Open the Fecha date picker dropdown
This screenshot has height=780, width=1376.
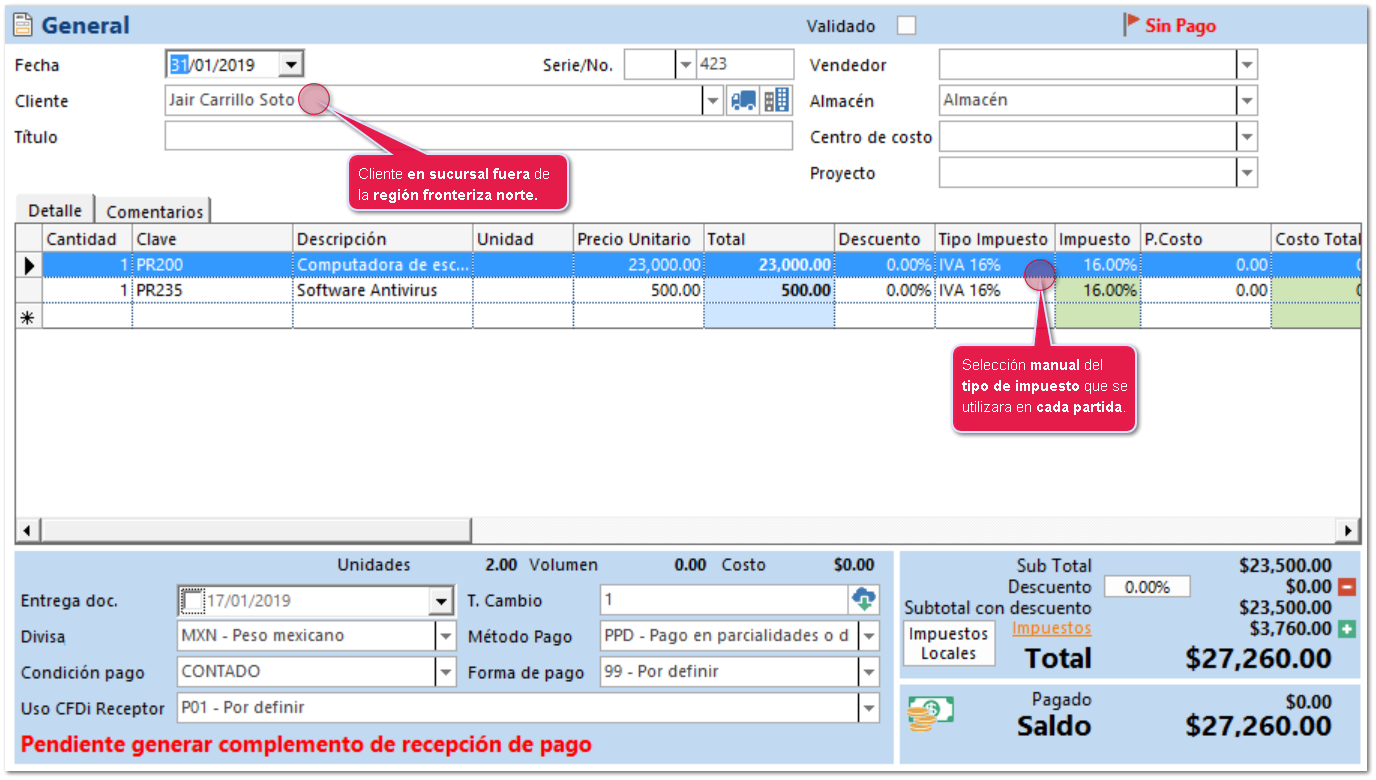290,64
